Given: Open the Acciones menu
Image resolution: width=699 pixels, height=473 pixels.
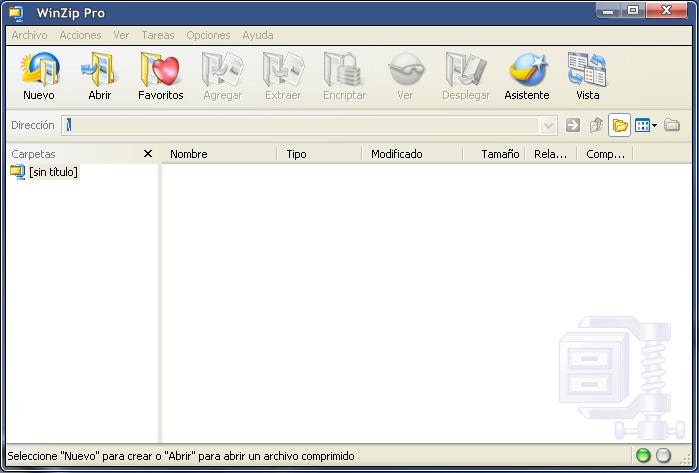Looking at the screenshot, I should pos(80,35).
